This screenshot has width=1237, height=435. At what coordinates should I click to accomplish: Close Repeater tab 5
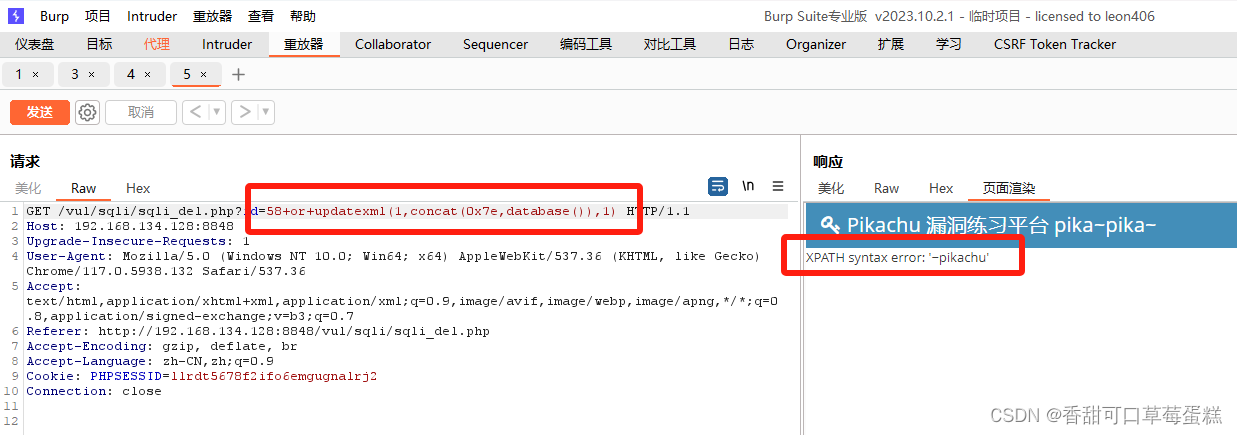(x=204, y=75)
